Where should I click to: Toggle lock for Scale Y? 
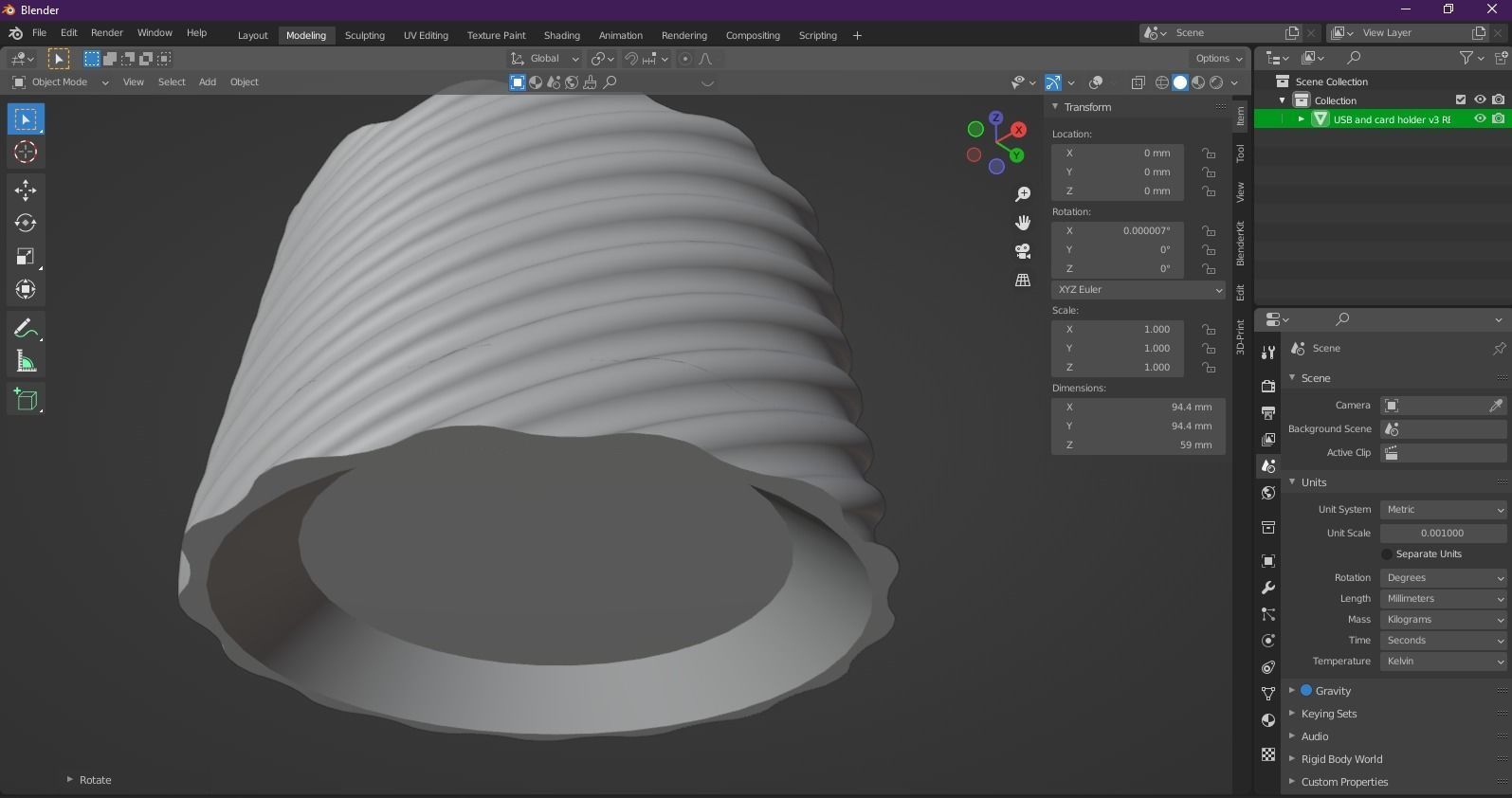(x=1209, y=349)
